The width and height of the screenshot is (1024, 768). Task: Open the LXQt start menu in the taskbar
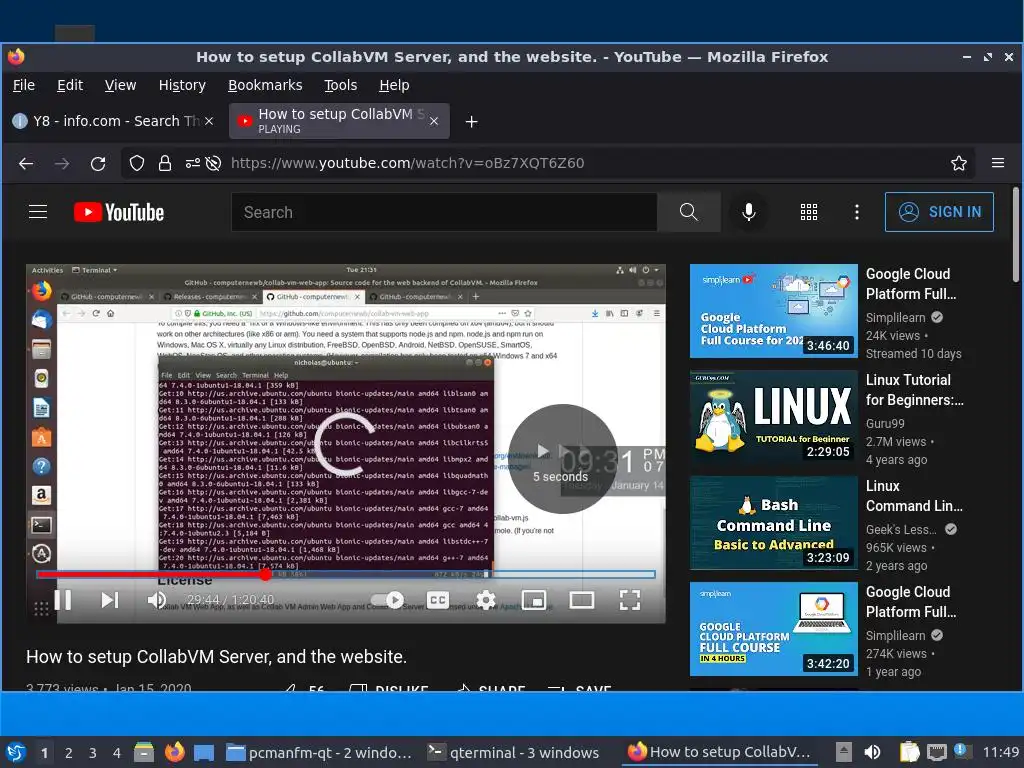coord(16,752)
